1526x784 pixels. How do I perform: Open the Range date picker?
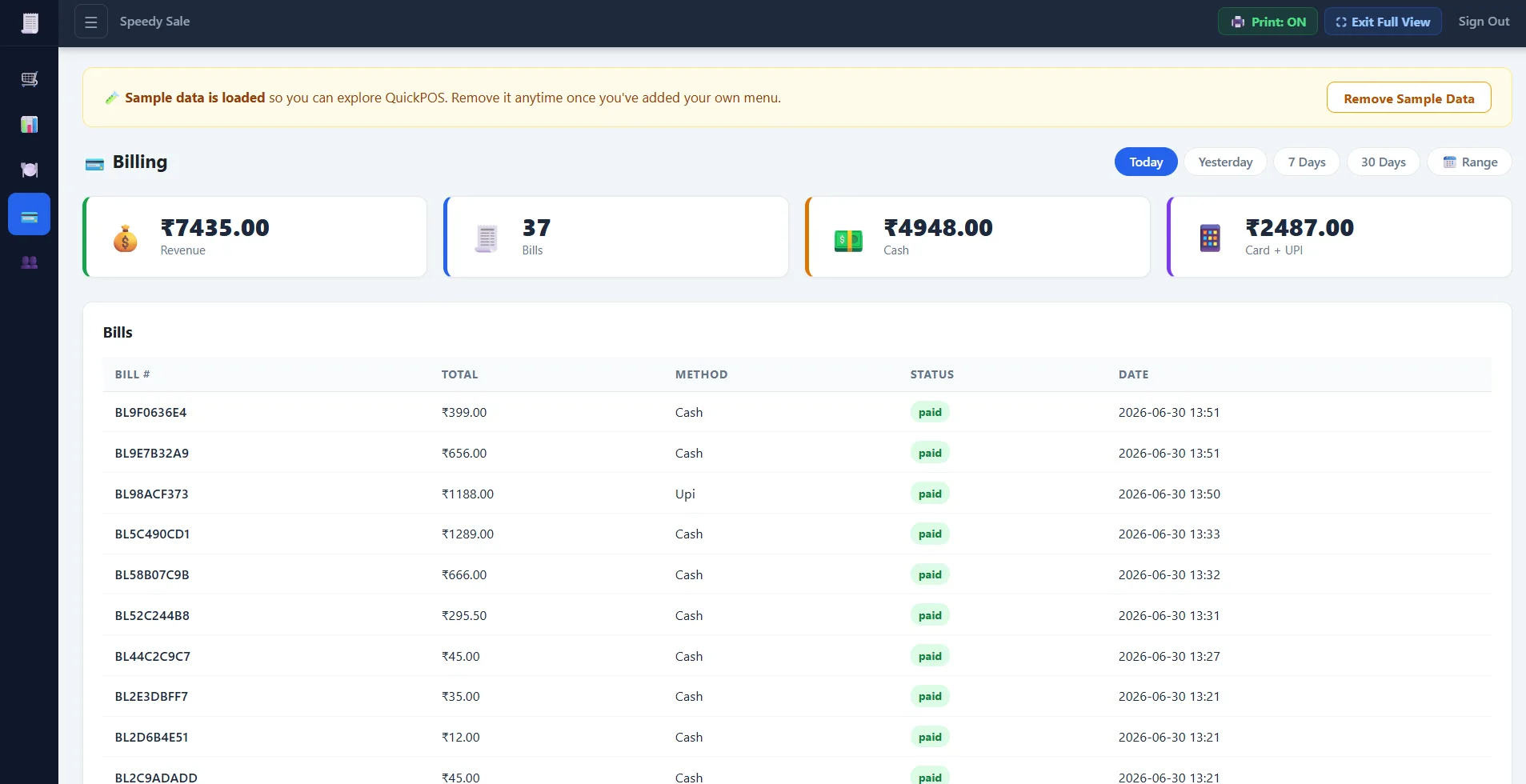[x=1469, y=162]
